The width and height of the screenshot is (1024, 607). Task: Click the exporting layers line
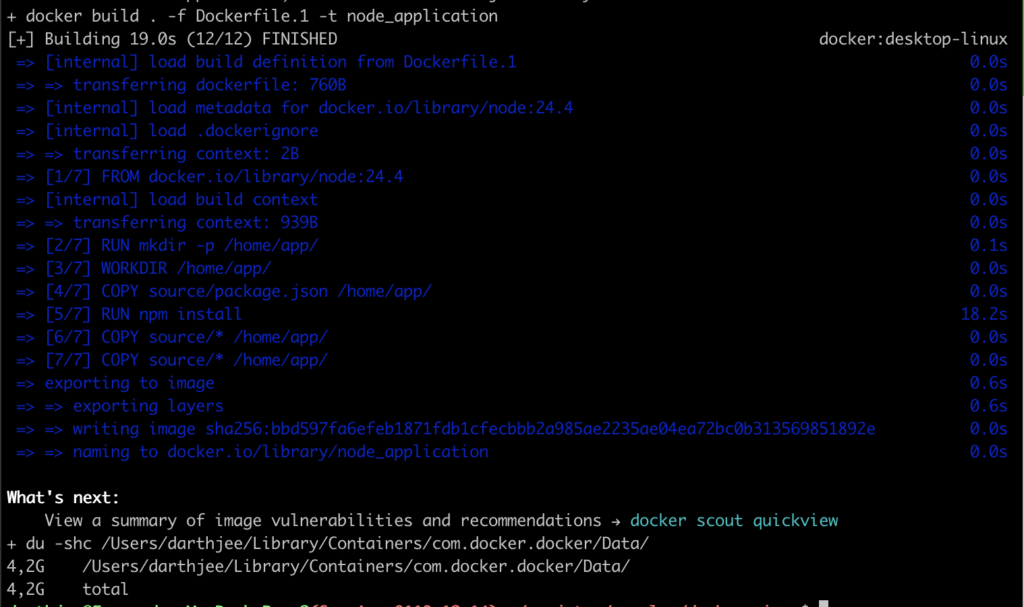(148, 406)
